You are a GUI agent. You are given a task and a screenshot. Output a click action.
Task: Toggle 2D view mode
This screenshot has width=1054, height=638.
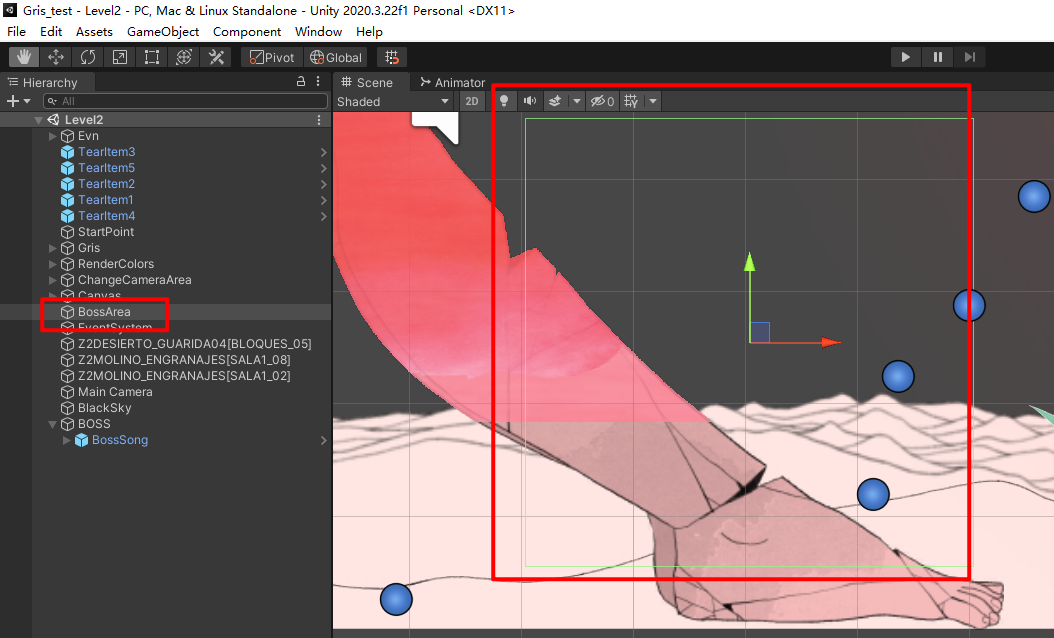pyautogui.click(x=472, y=102)
